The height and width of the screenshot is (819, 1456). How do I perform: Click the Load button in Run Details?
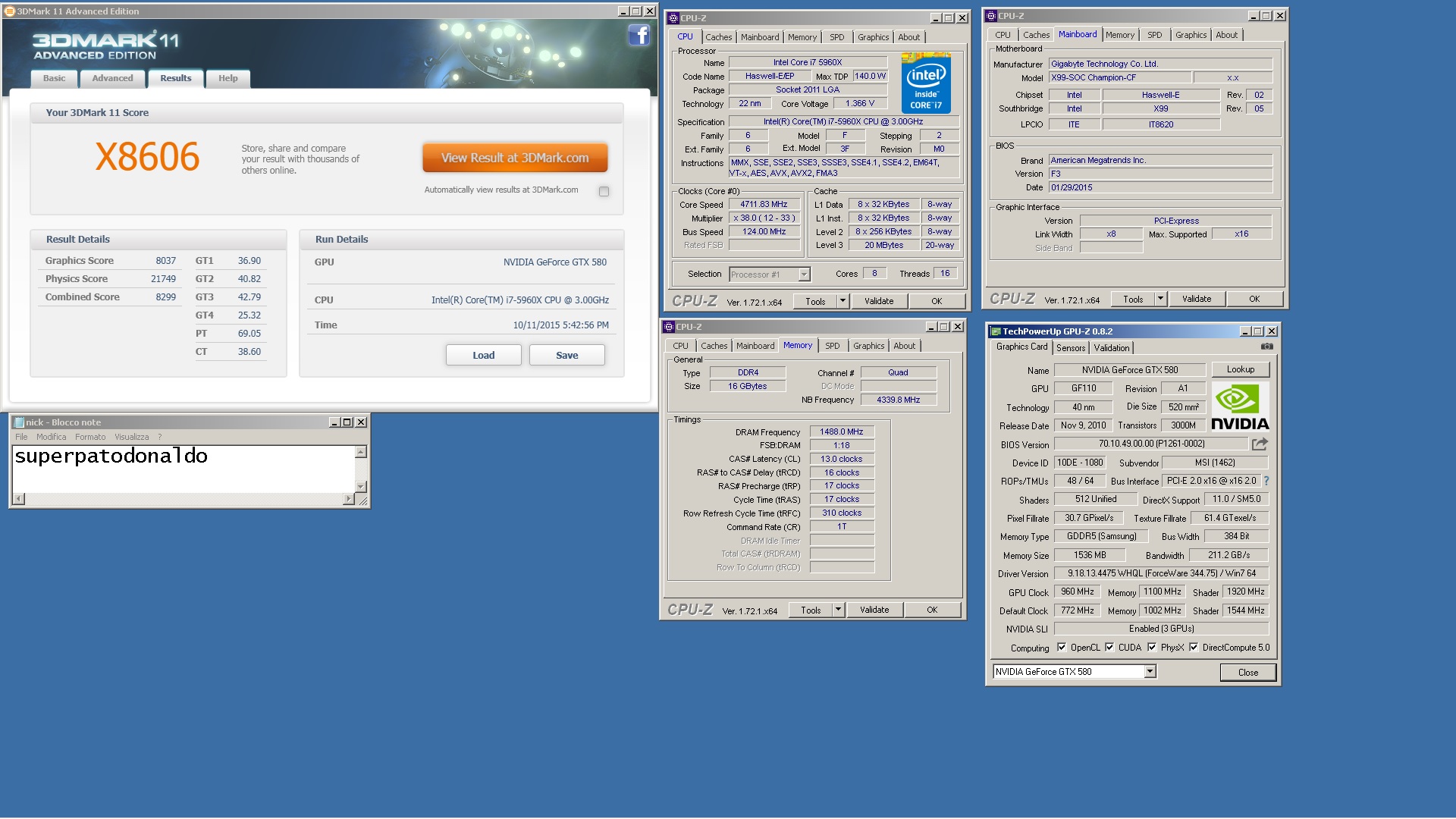(x=483, y=355)
